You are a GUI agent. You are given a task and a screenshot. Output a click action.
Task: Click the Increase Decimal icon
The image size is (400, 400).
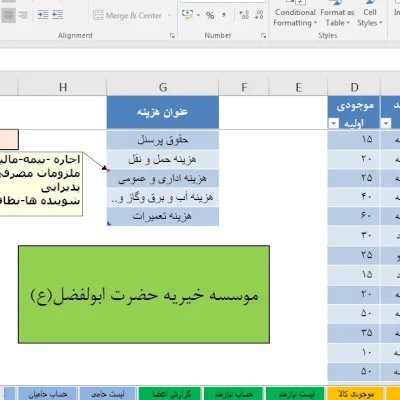244,15
